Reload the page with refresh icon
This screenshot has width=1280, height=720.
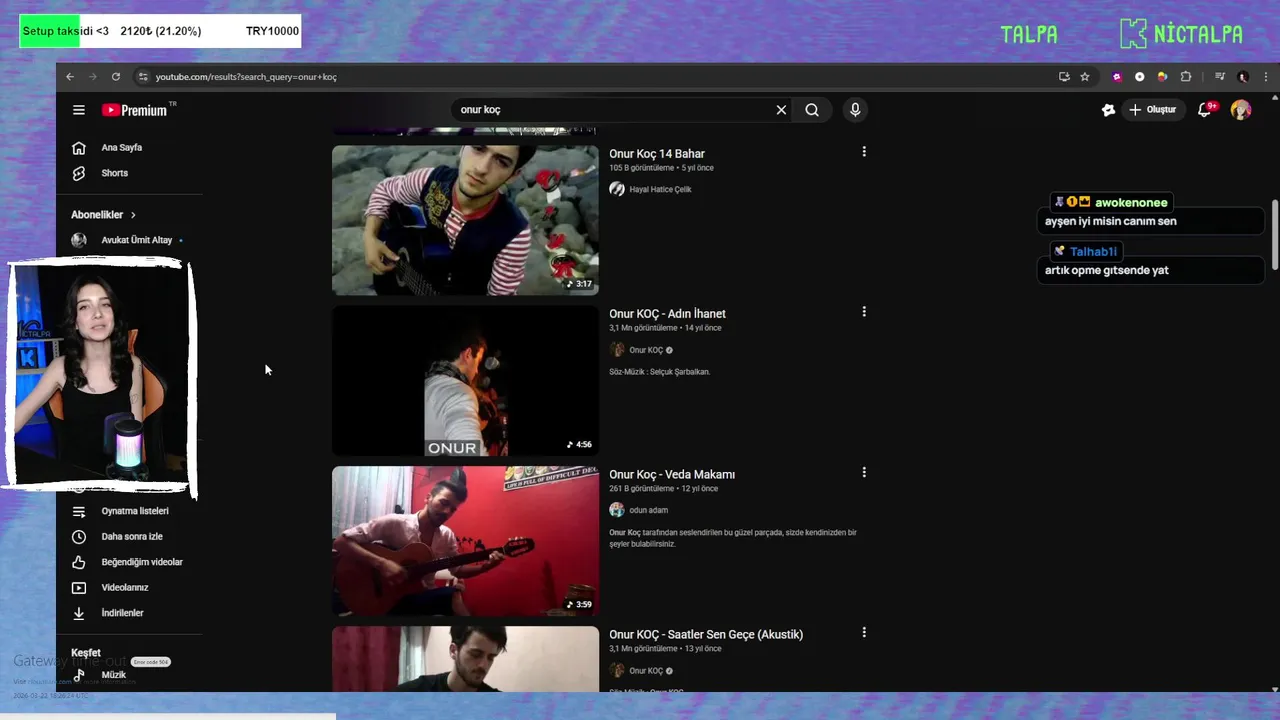click(x=116, y=77)
